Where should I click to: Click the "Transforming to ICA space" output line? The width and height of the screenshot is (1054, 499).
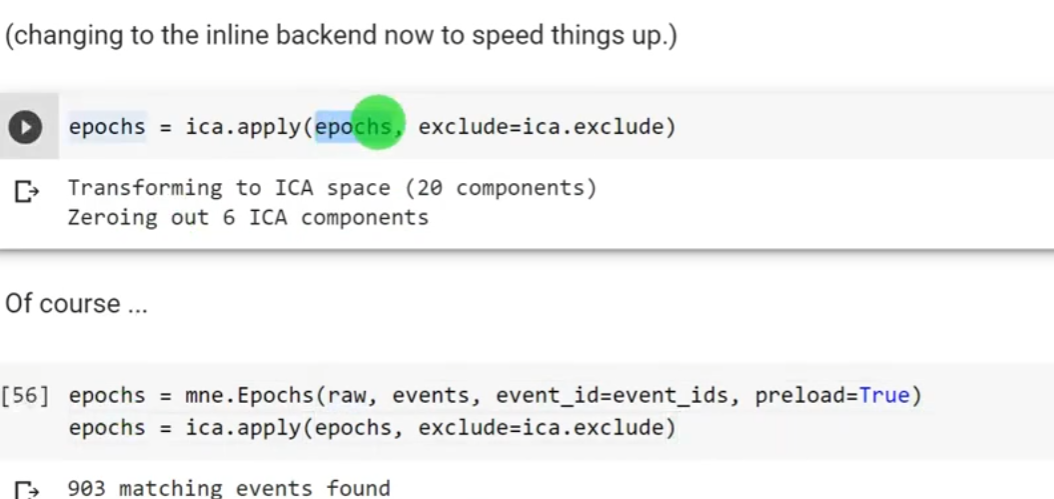332,188
